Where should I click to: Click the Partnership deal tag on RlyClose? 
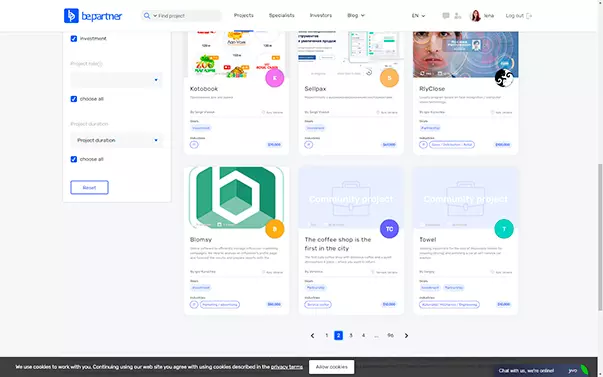[x=430, y=128]
